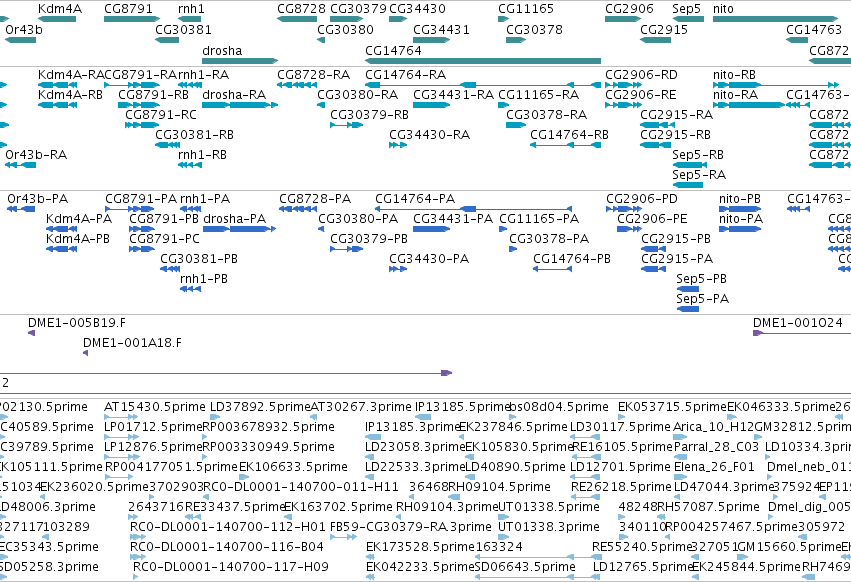Select the Elena_26_F01 feature label

(714, 467)
